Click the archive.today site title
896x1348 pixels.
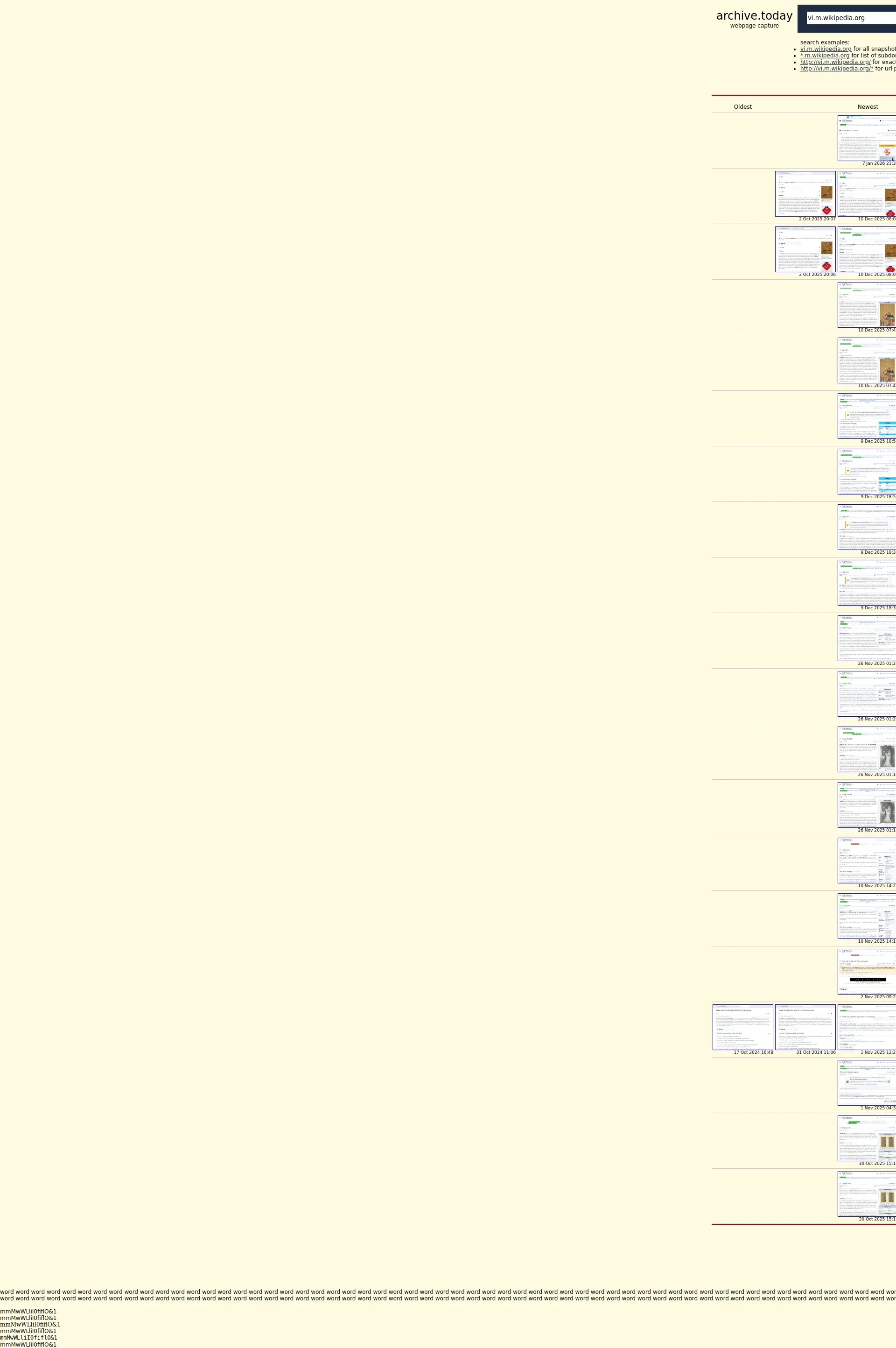pos(754,15)
